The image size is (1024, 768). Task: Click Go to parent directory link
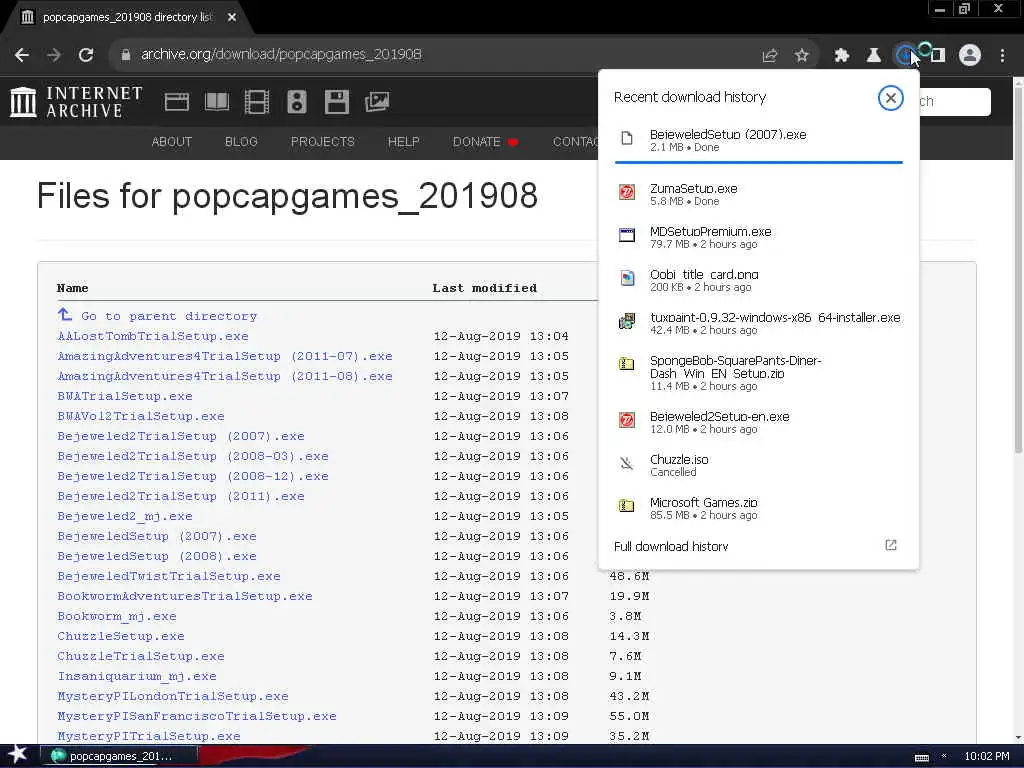tap(168, 316)
